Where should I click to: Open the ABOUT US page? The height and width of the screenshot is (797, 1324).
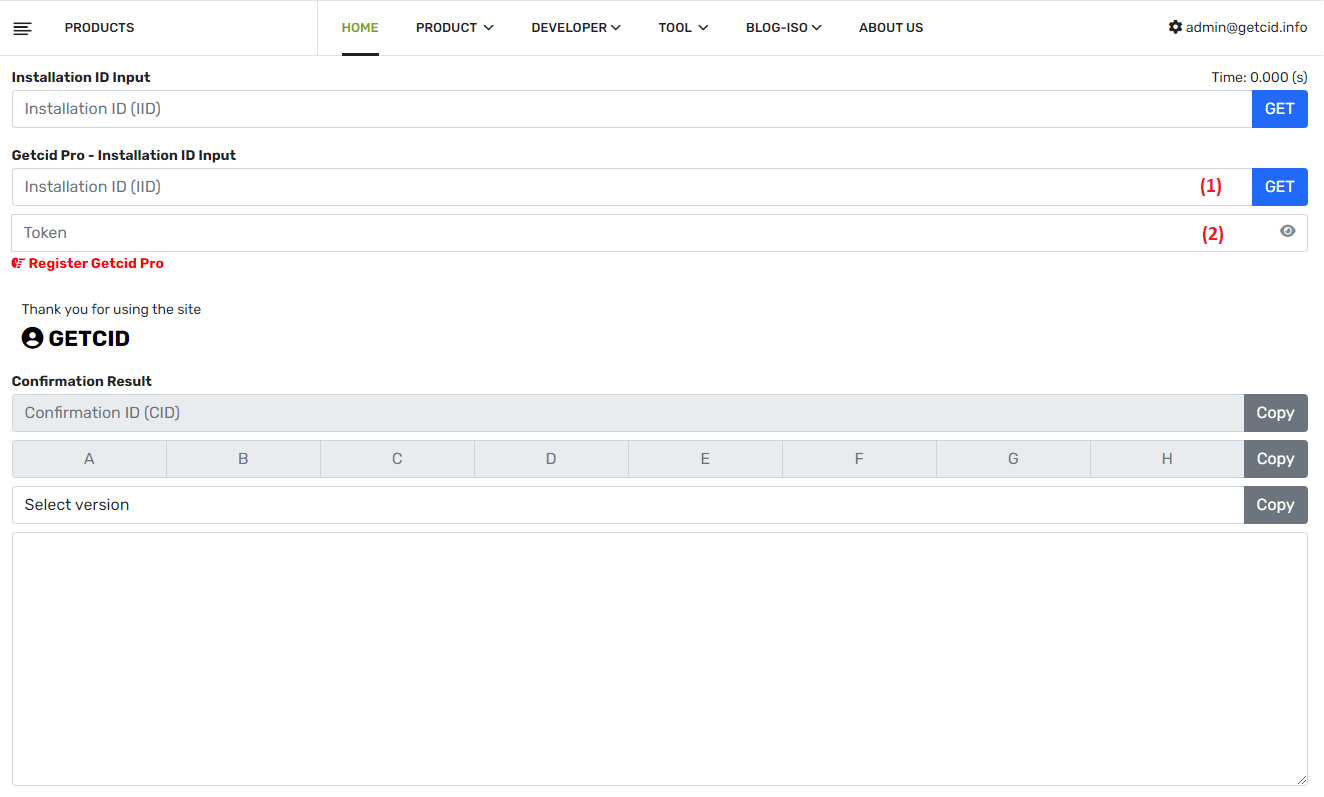click(x=891, y=28)
